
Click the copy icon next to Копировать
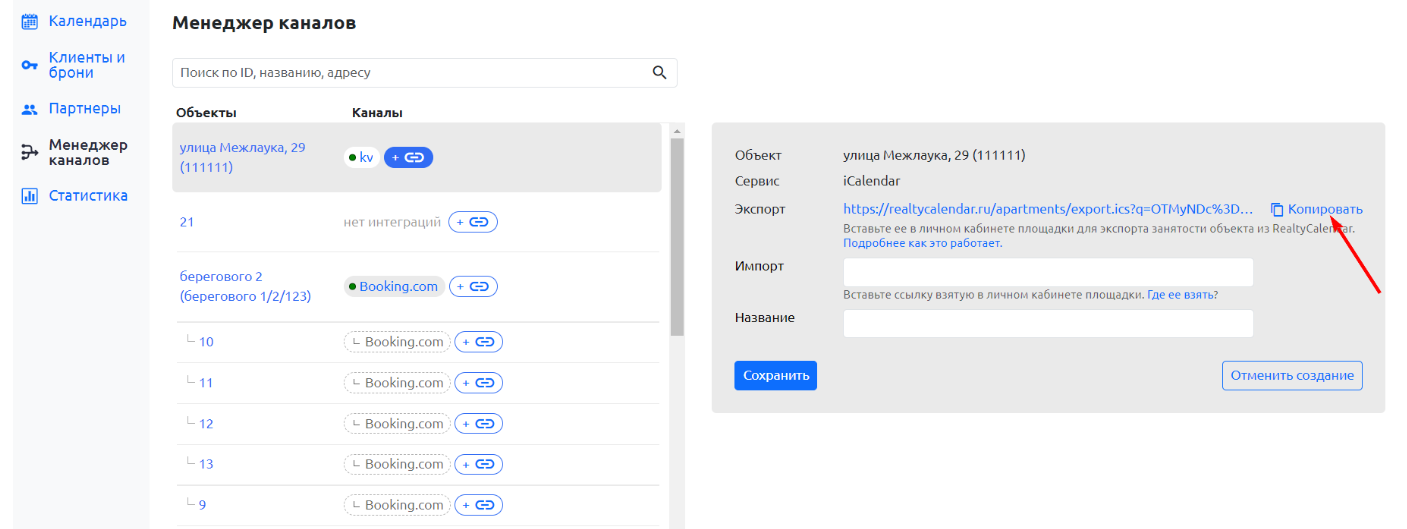[1277, 210]
